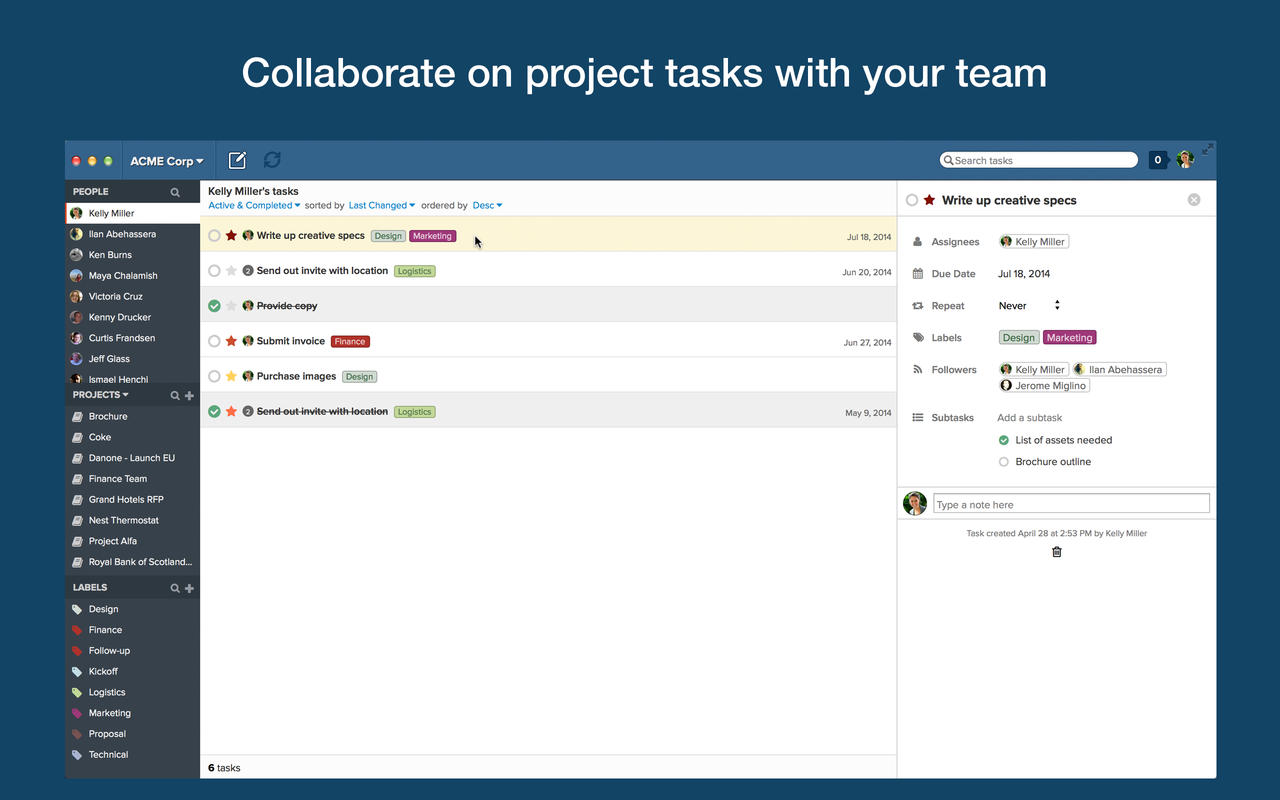Open notifications counter badge

tap(1157, 160)
